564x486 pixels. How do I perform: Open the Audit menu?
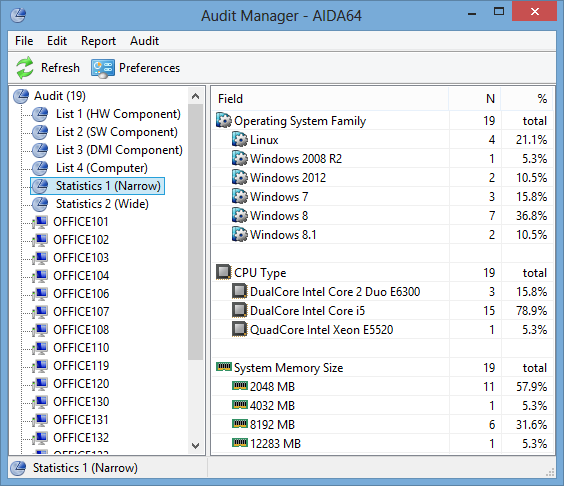(x=144, y=41)
